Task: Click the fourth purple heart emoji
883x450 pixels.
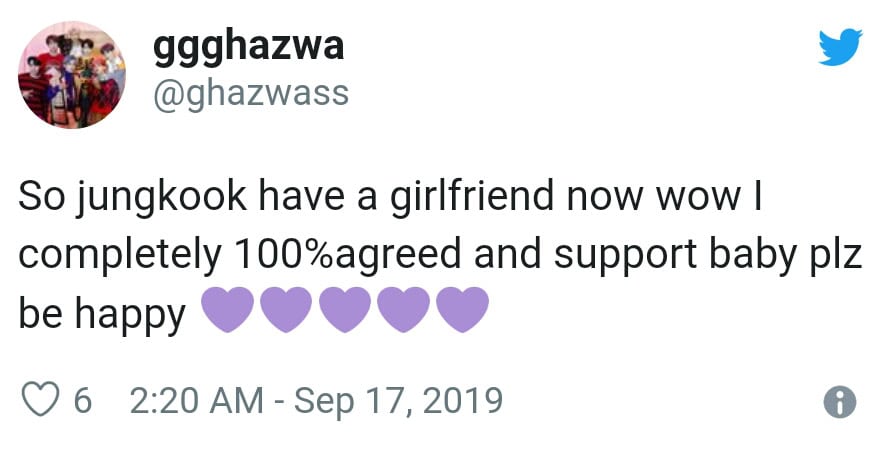Action: pyautogui.click(x=403, y=310)
